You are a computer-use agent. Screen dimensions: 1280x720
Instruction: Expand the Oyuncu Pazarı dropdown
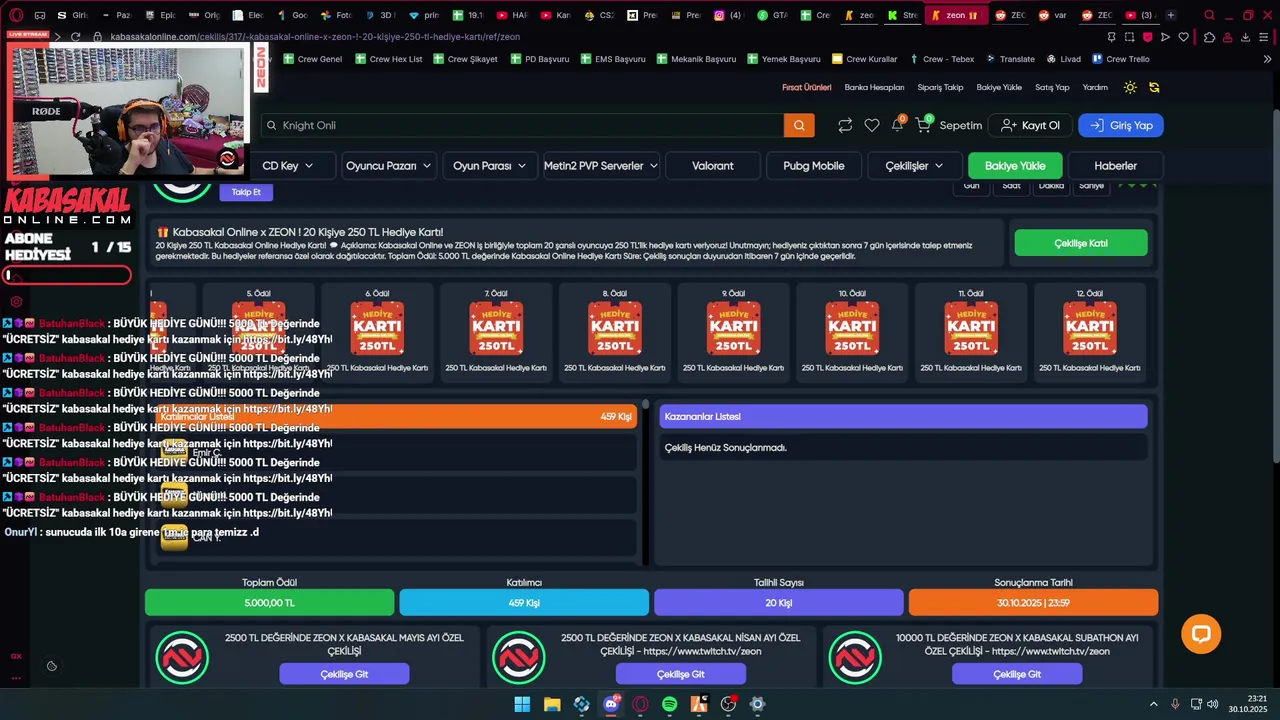pos(388,166)
